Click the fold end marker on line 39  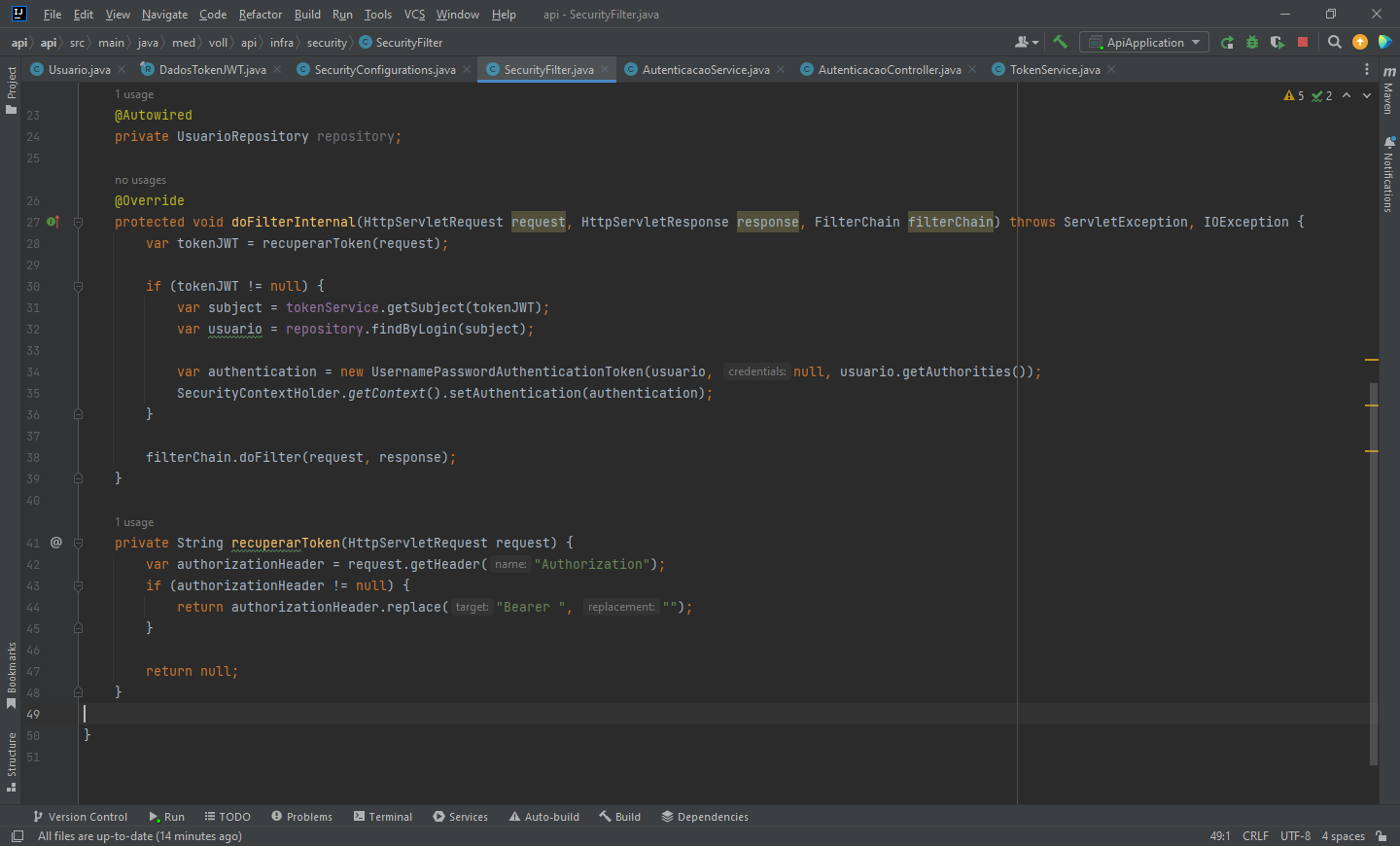click(78, 478)
